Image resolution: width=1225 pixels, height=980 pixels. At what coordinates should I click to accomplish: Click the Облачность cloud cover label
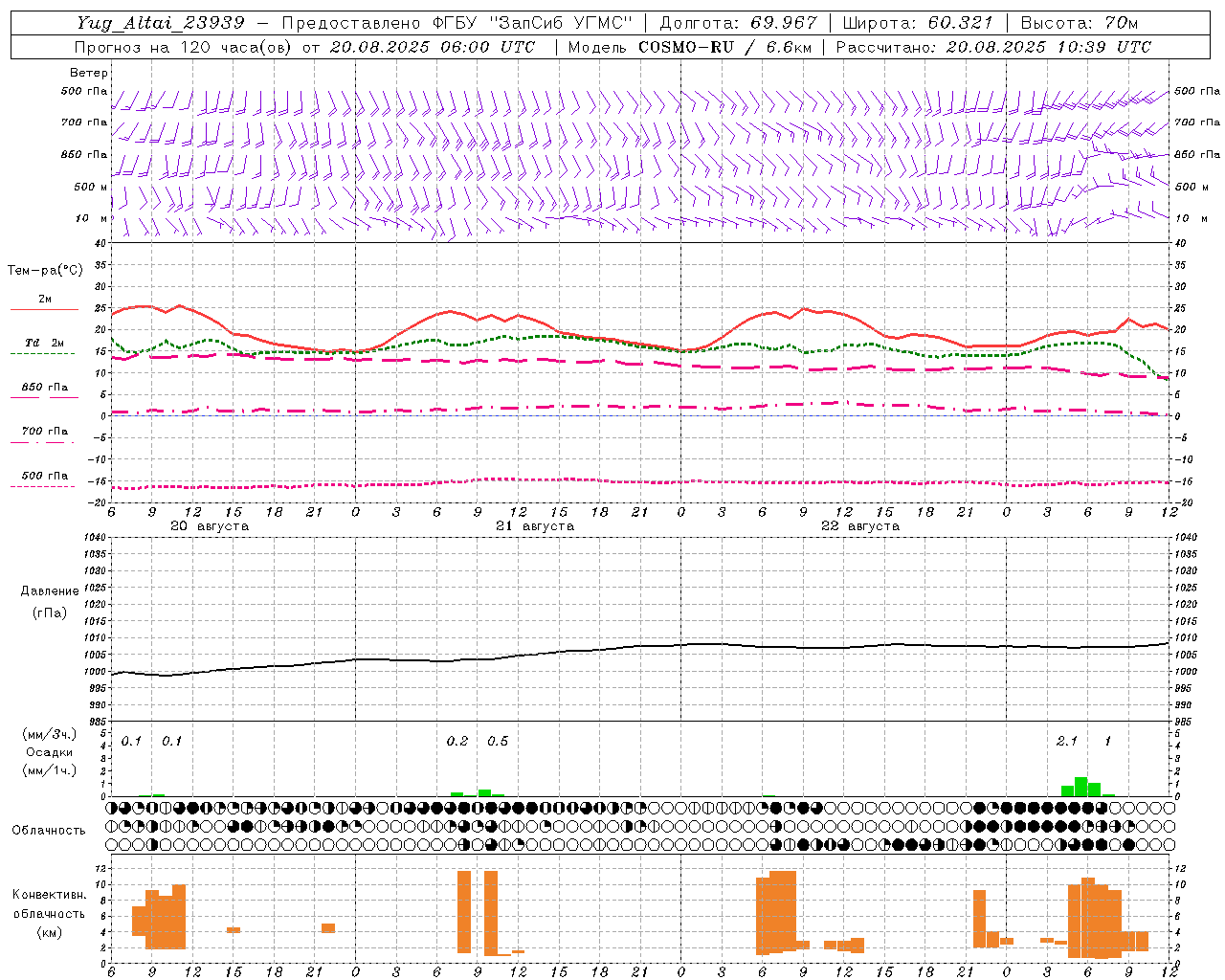[49, 830]
